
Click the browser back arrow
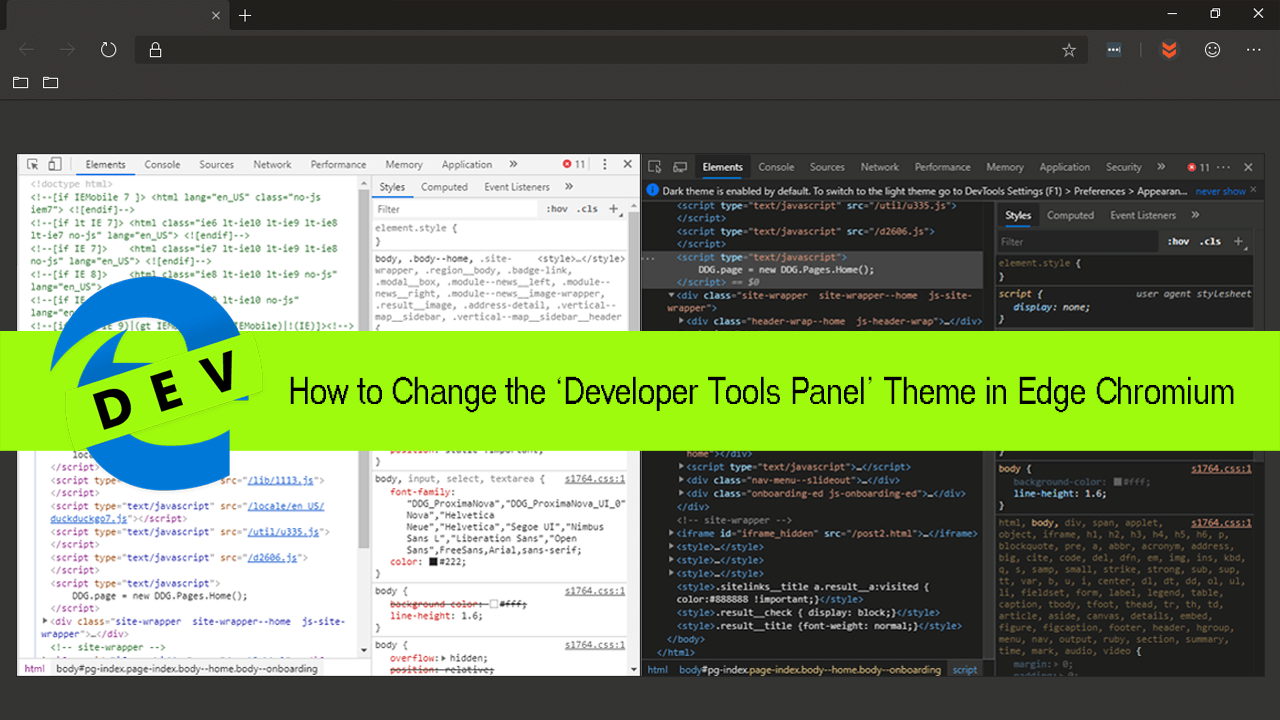tap(26, 50)
